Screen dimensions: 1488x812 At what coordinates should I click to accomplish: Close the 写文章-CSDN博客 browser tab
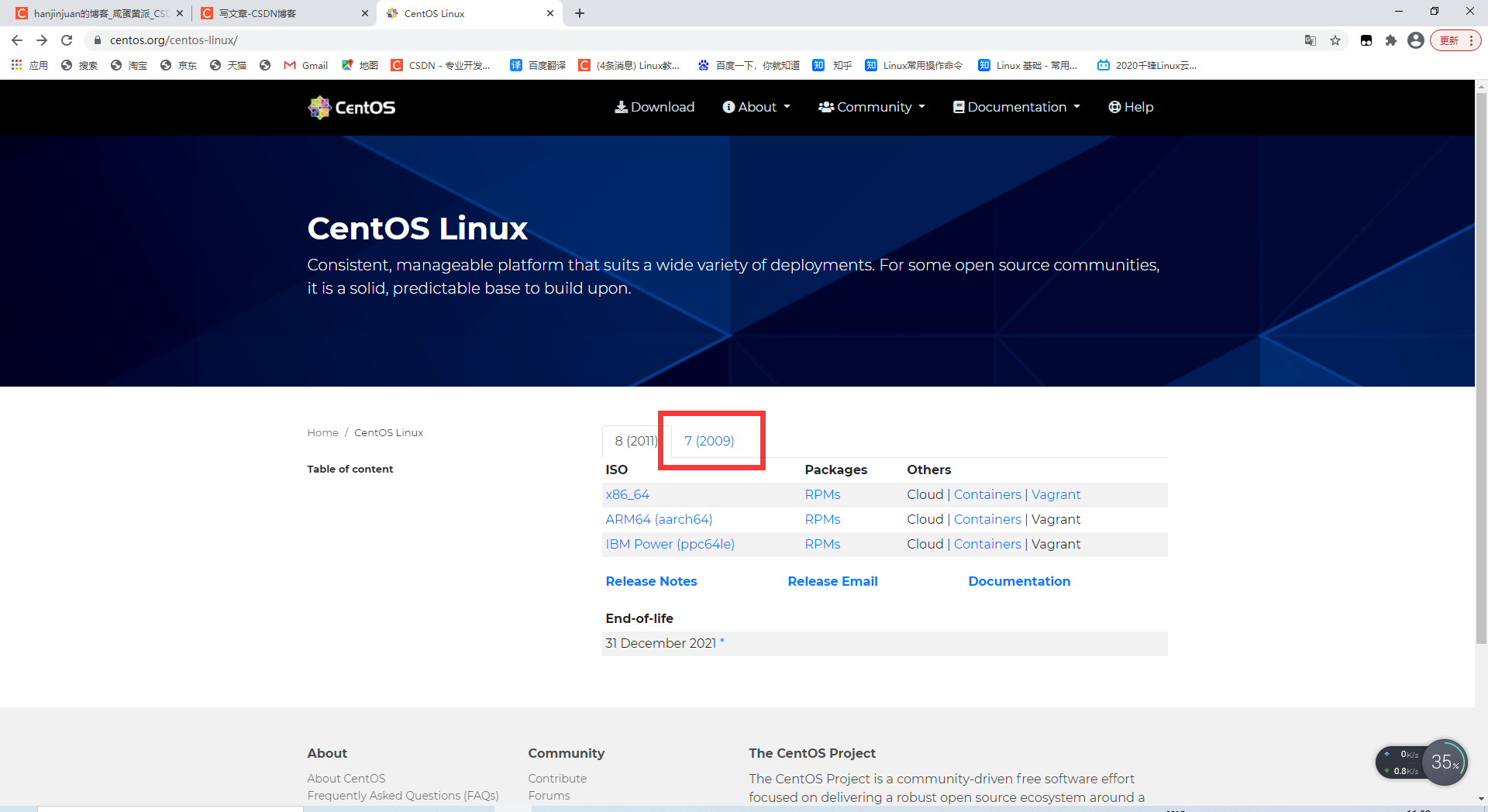(x=365, y=13)
